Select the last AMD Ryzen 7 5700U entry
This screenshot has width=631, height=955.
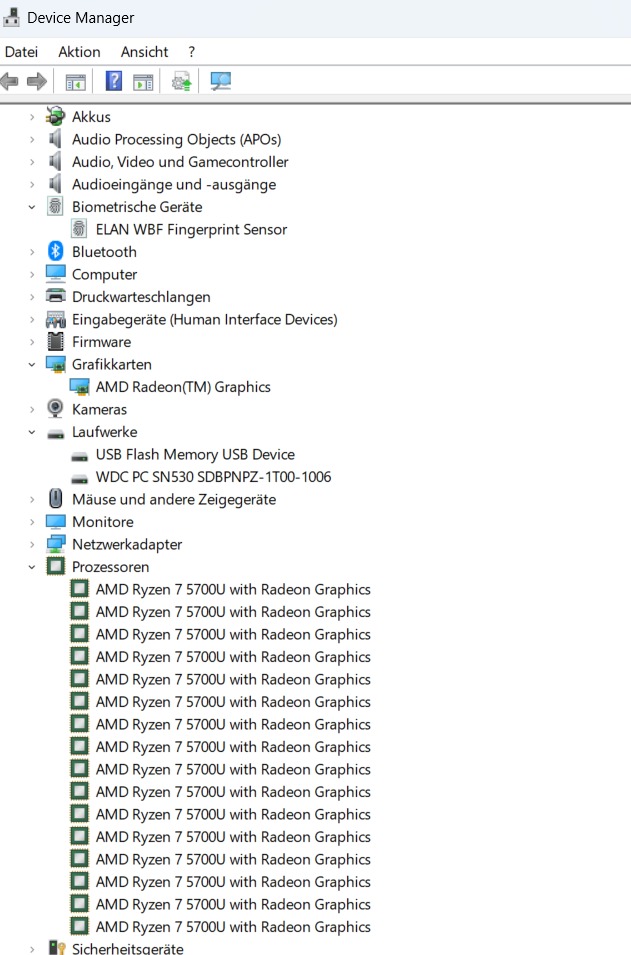click(233, 927)
